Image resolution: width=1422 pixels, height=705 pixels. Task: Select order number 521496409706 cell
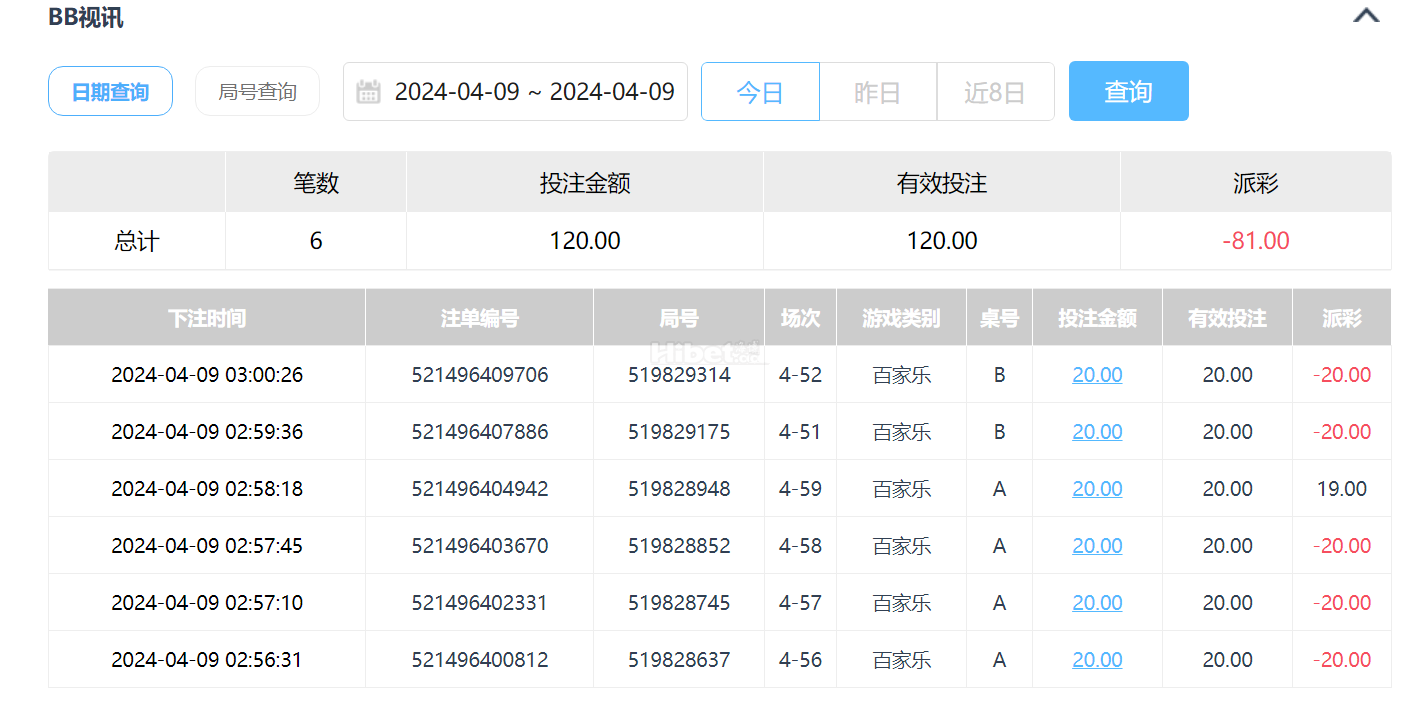(480, 375)
